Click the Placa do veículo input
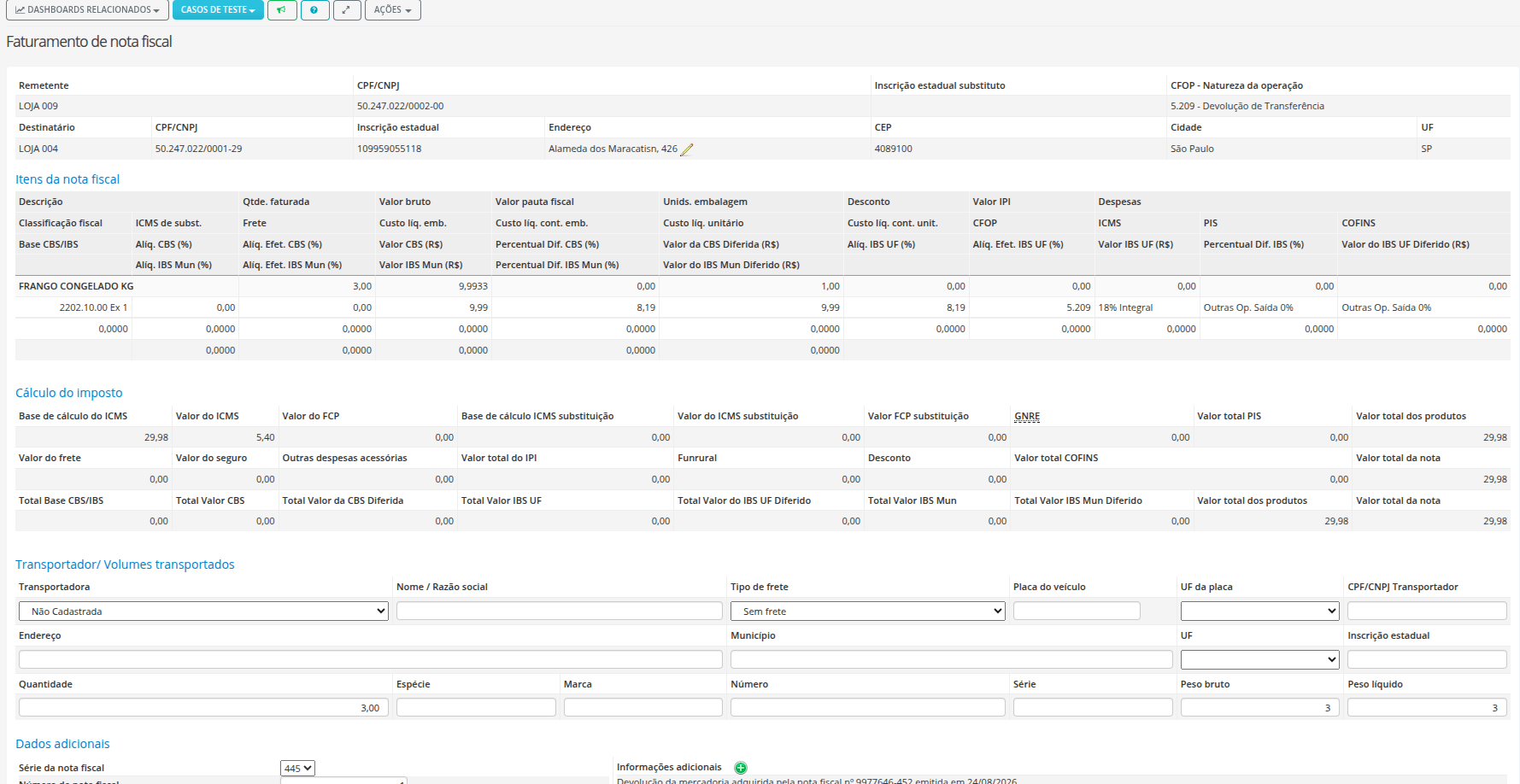 coord(1077,611)
